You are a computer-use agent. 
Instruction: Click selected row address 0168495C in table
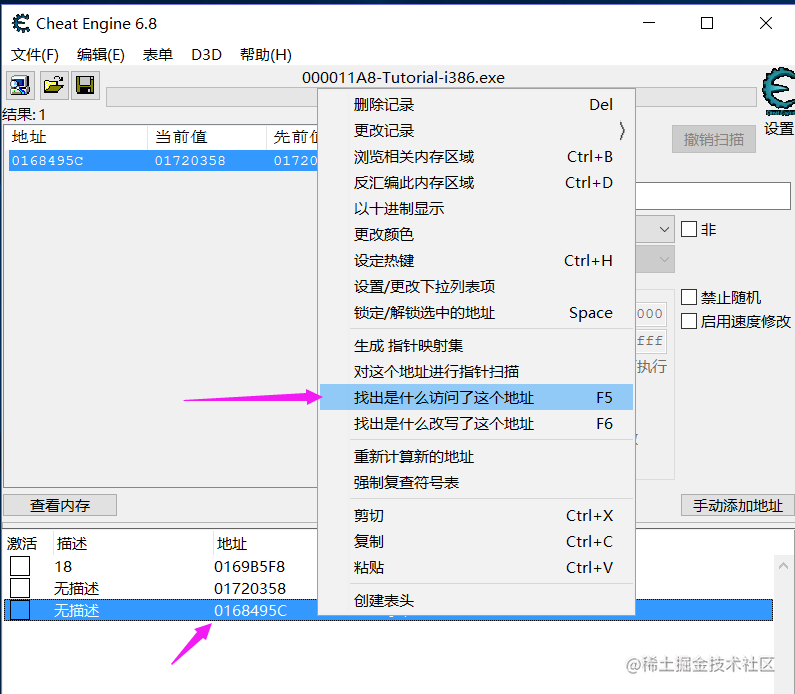pos(250,610)
